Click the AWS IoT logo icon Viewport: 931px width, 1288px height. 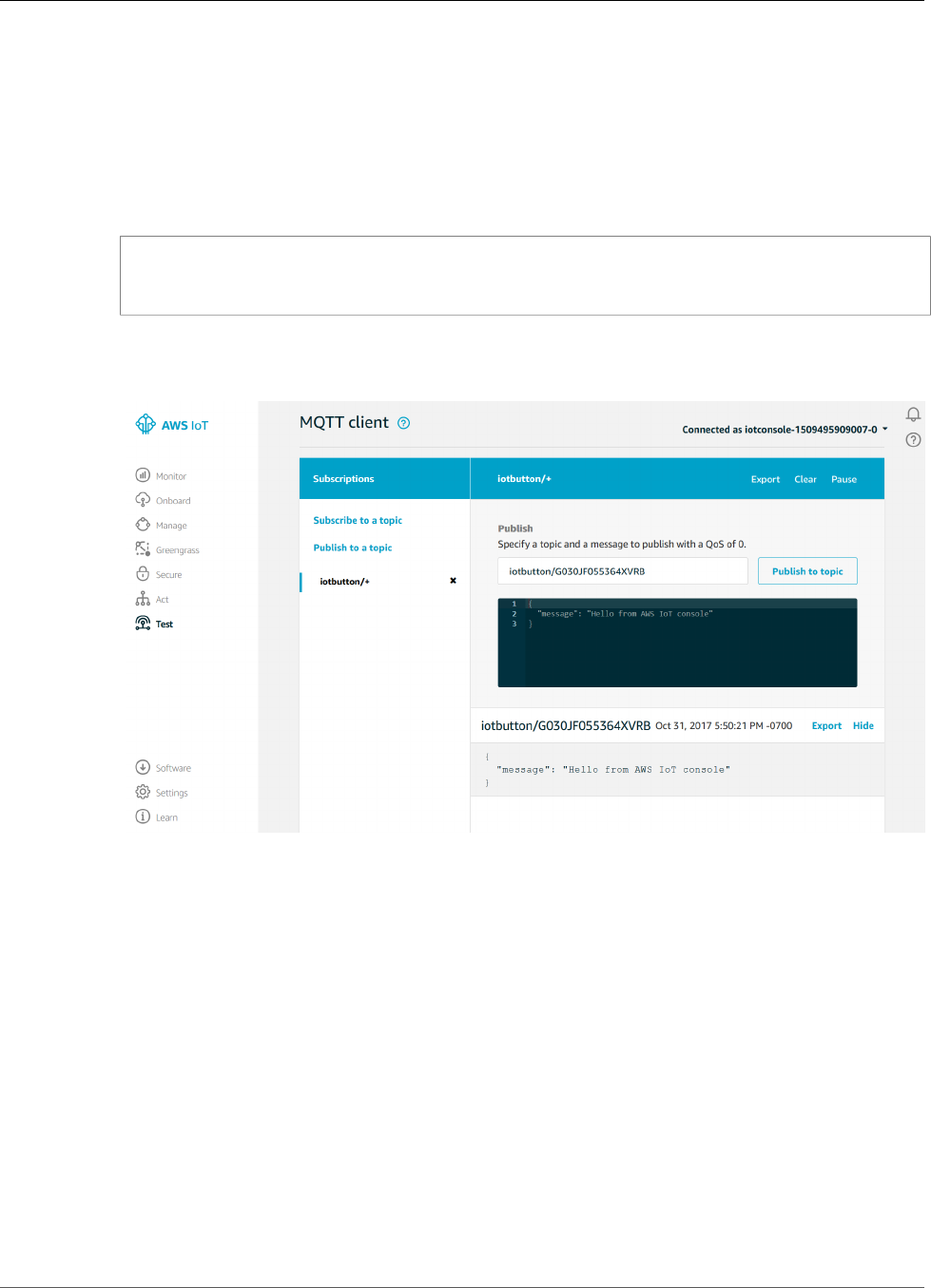coord(145,424)
